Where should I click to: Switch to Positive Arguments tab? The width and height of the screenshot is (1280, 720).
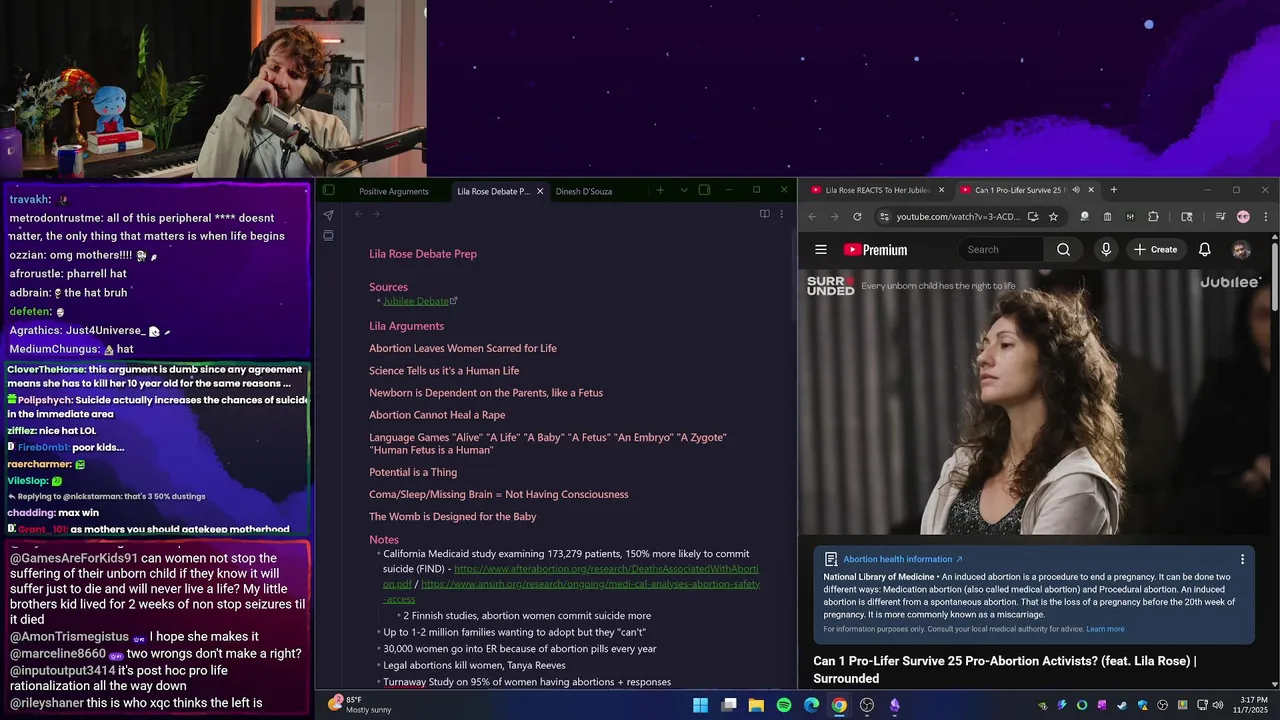(x=393, y=191)
